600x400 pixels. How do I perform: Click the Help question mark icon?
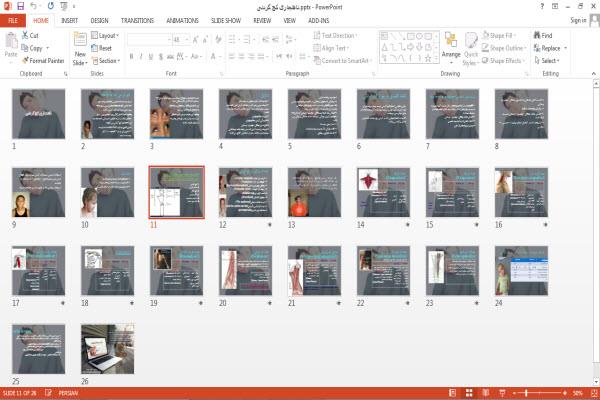[542, 7]
